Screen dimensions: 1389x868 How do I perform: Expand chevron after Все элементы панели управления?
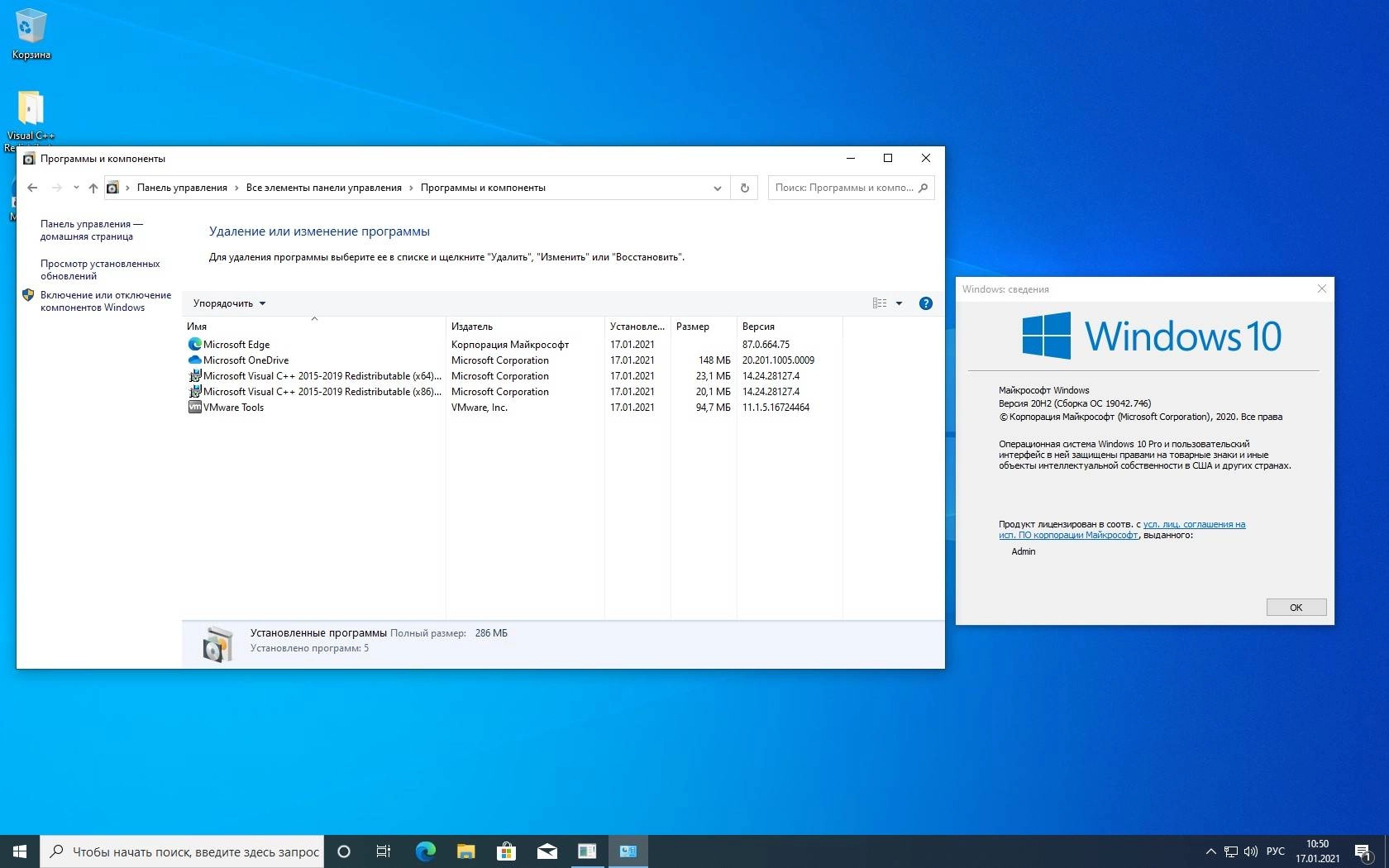click(x=411, y=188)
